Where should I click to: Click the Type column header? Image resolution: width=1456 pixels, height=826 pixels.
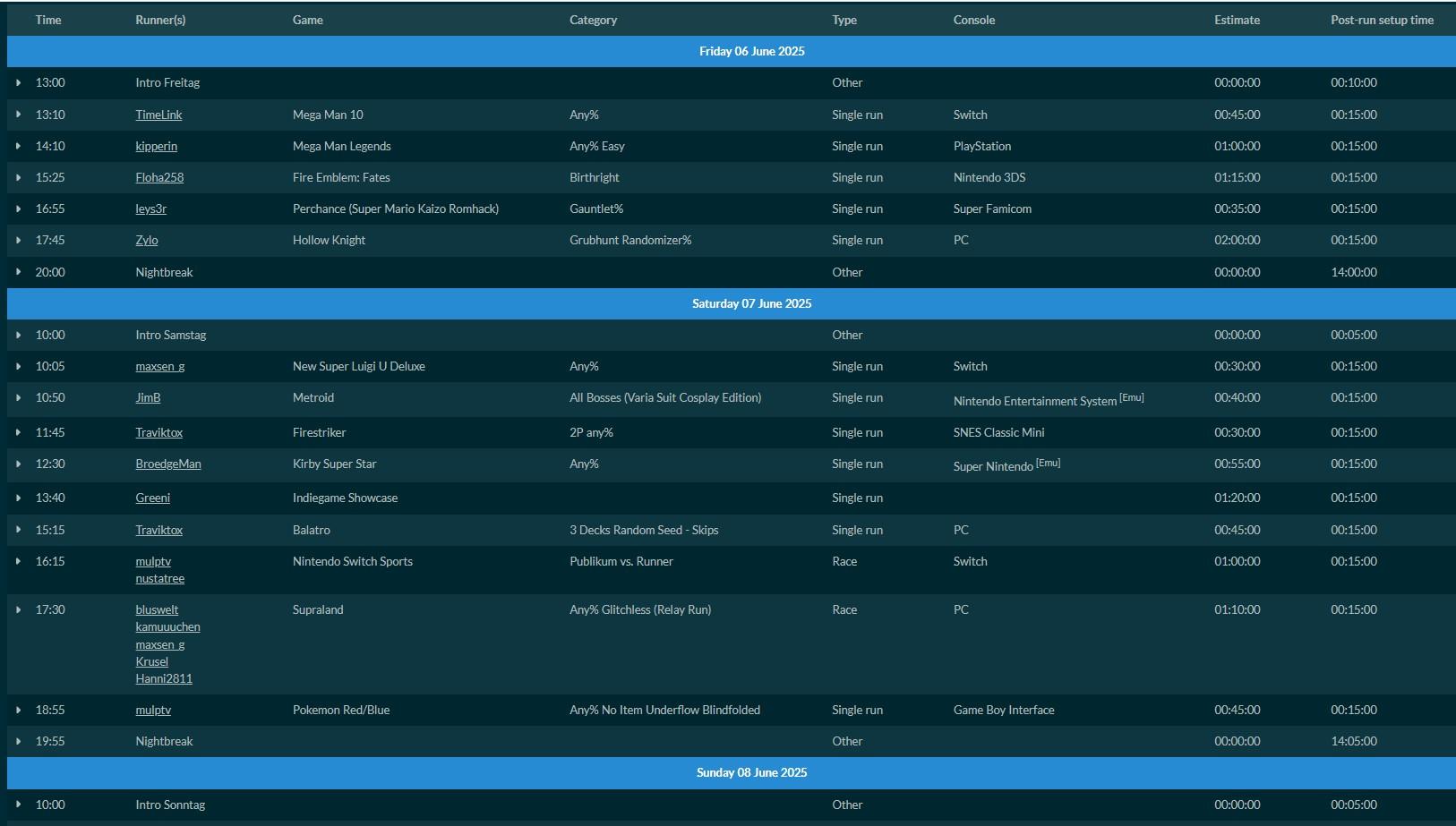tap(844, 20)
